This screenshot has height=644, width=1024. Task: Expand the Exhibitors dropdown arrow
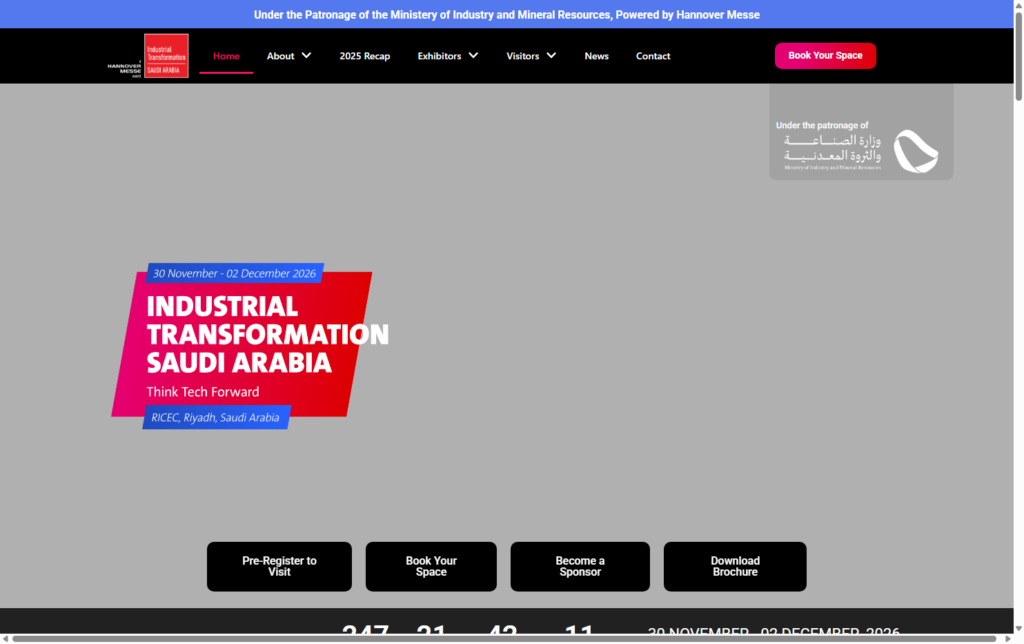point(473,56)
